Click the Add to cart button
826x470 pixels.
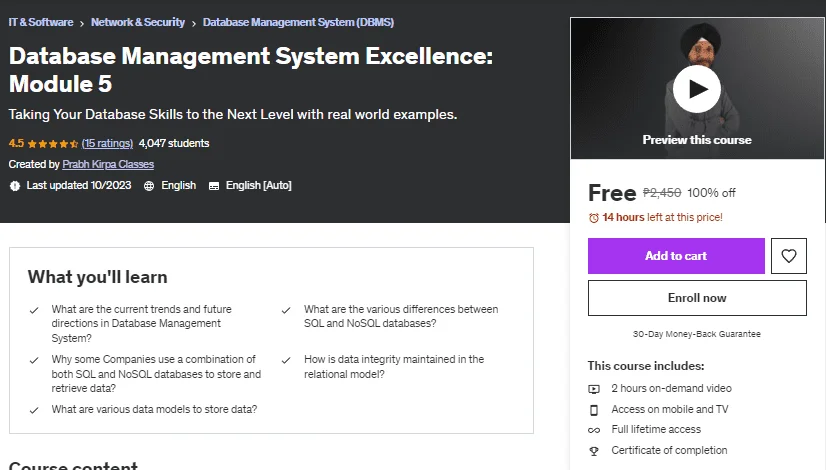click(676, 256)
